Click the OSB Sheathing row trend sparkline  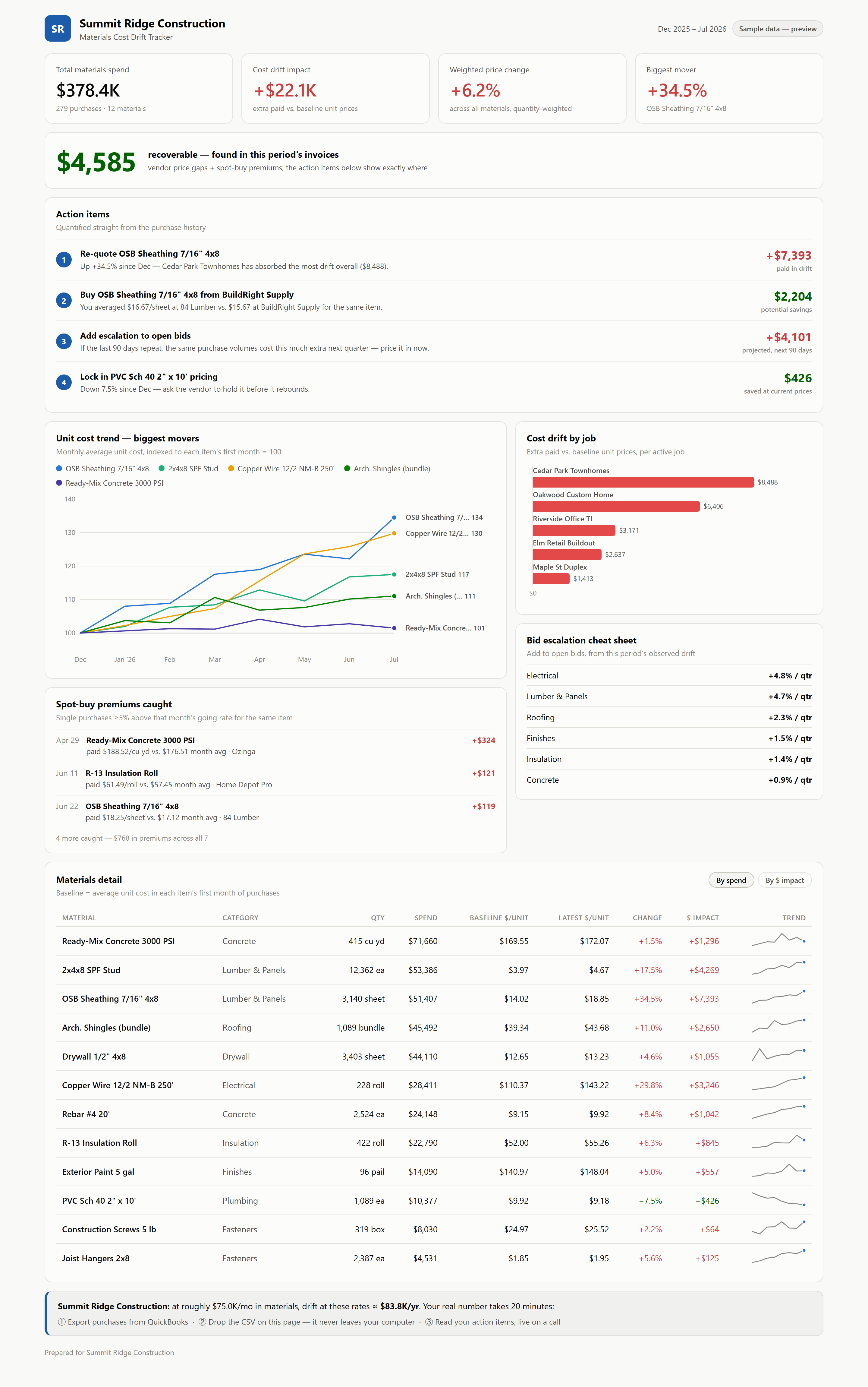tap(778, 997)
